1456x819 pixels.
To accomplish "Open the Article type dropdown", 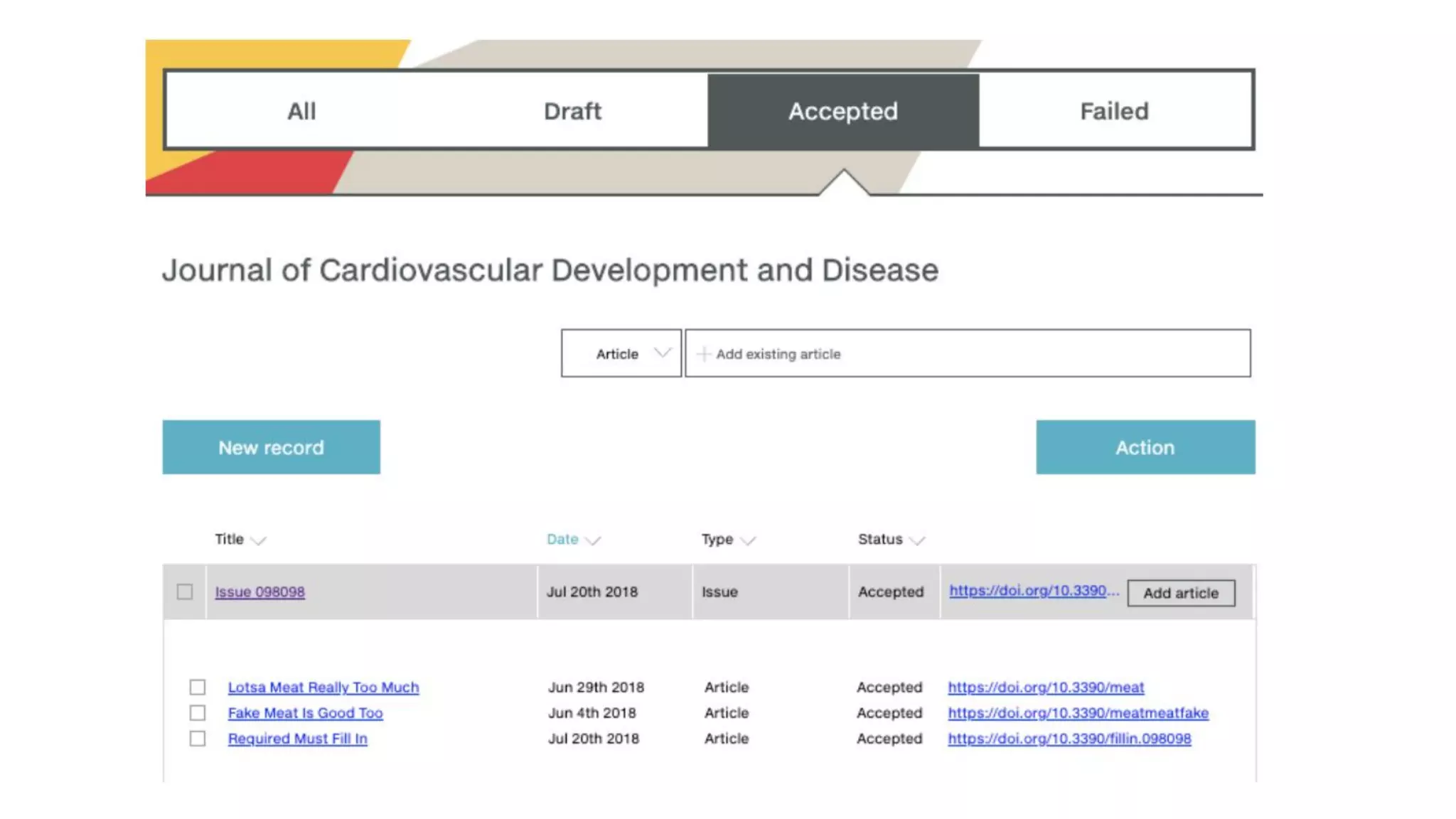I will click(621, 353).
